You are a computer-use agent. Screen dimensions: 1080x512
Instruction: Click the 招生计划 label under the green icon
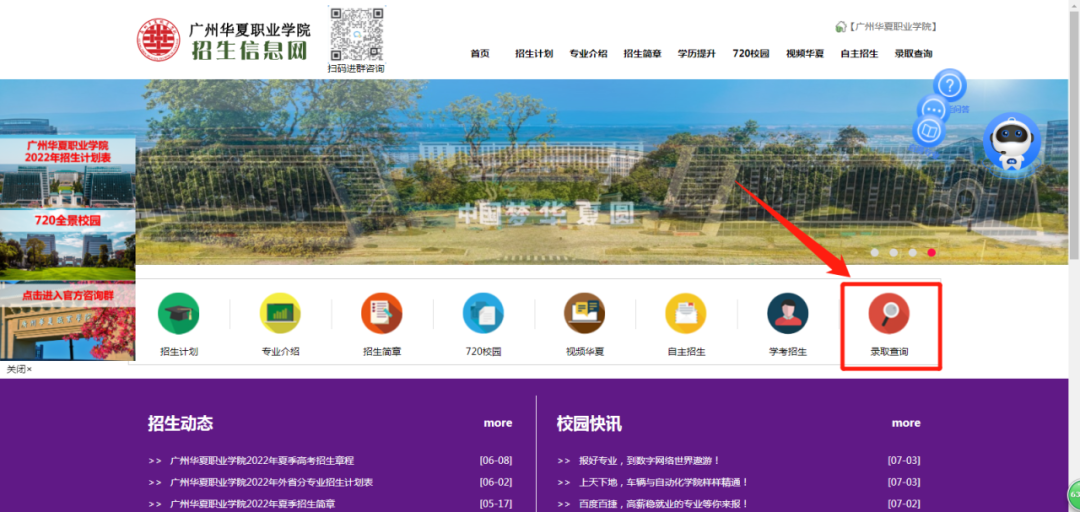[179, 351]
